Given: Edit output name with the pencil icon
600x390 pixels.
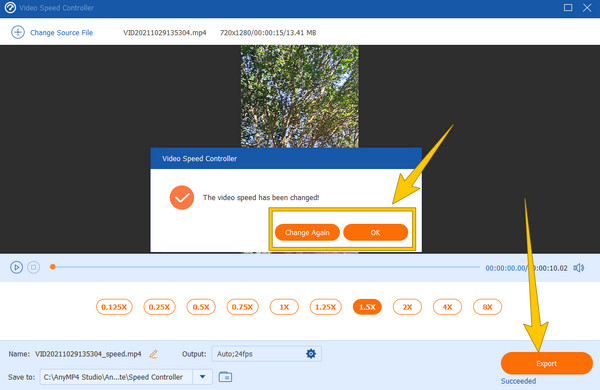Looking at the screenshot, I should tap(153, 354).
